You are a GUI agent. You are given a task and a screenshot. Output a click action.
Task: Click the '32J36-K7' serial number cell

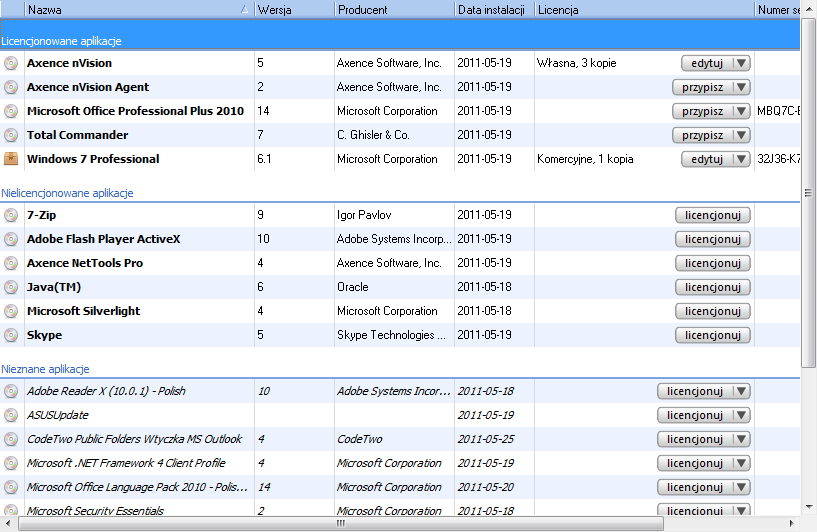(x=778, y=159)
